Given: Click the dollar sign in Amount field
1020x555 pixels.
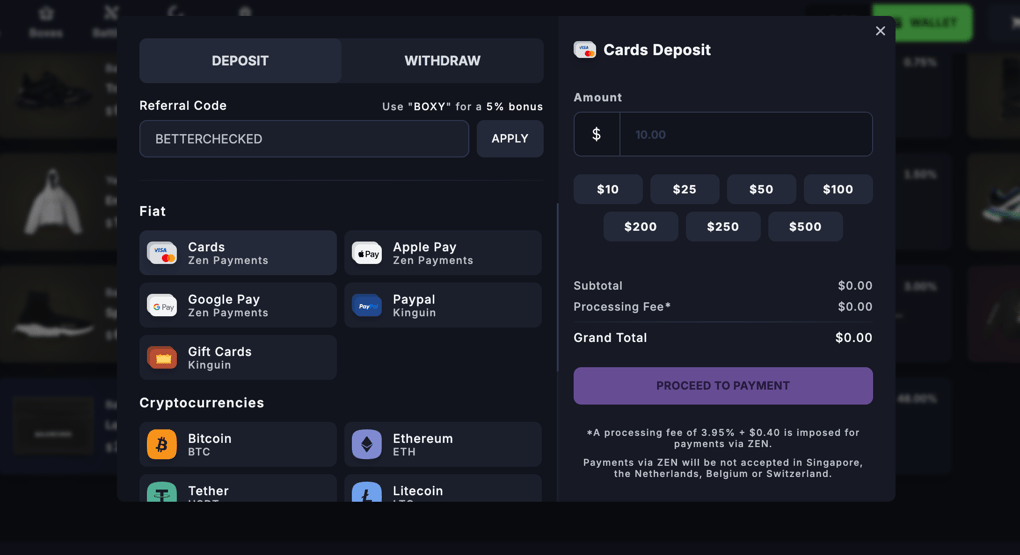Looking at the screenshot, I should [x=597, y=134].
